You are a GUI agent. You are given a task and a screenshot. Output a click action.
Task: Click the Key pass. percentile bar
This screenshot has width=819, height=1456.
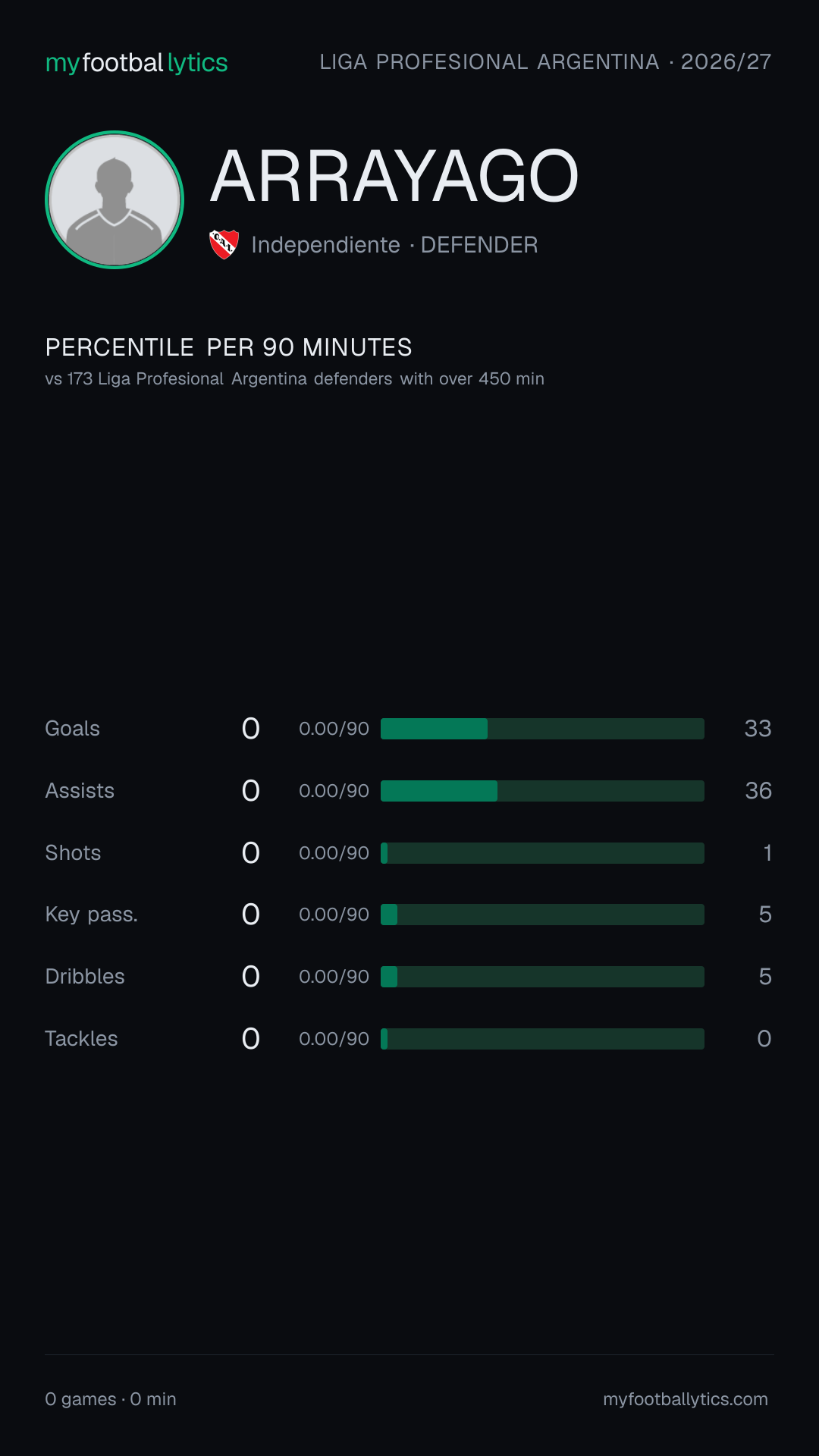tap(542, 915)
